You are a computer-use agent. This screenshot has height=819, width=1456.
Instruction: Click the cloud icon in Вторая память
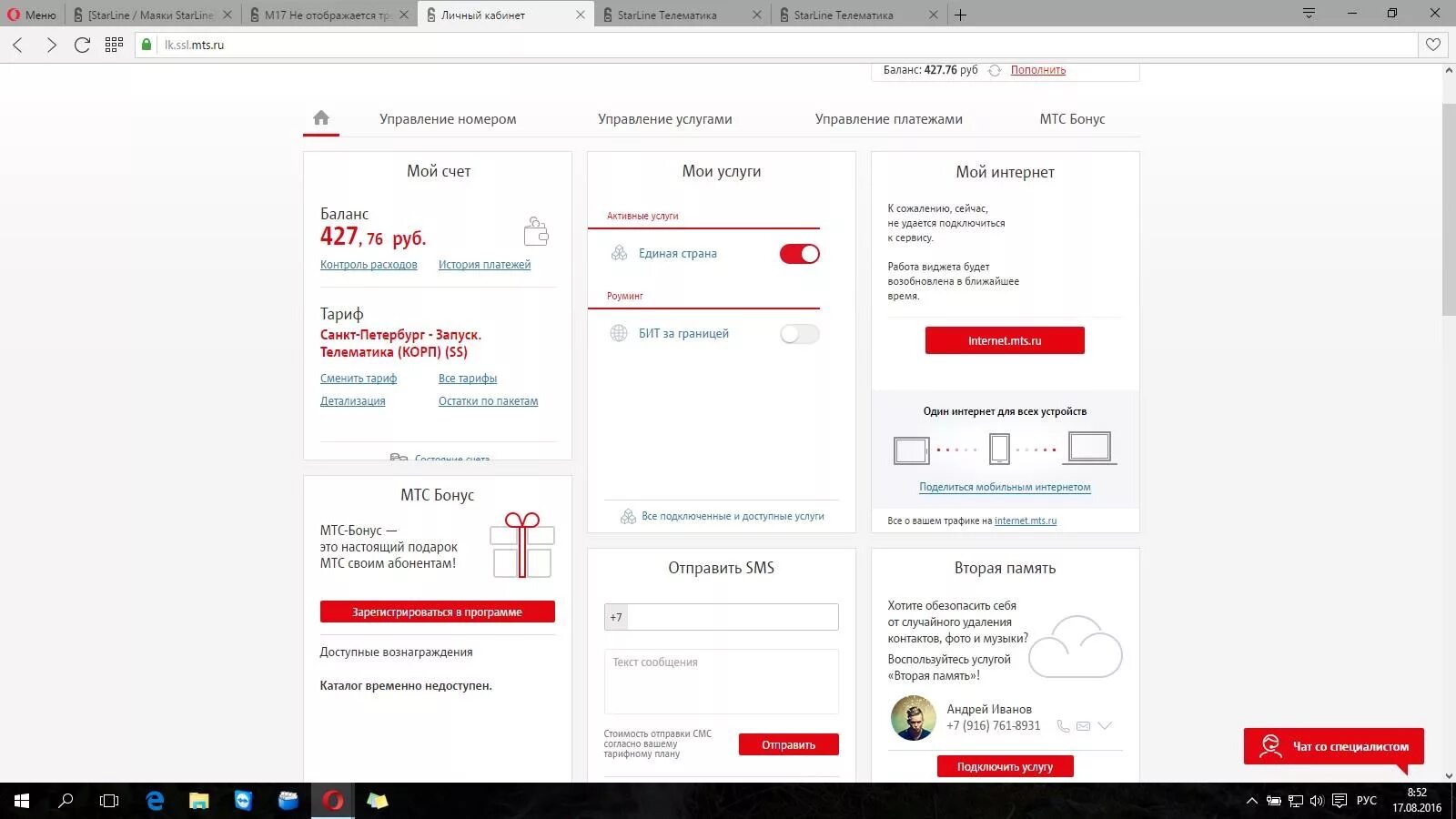coord(1076,646)
